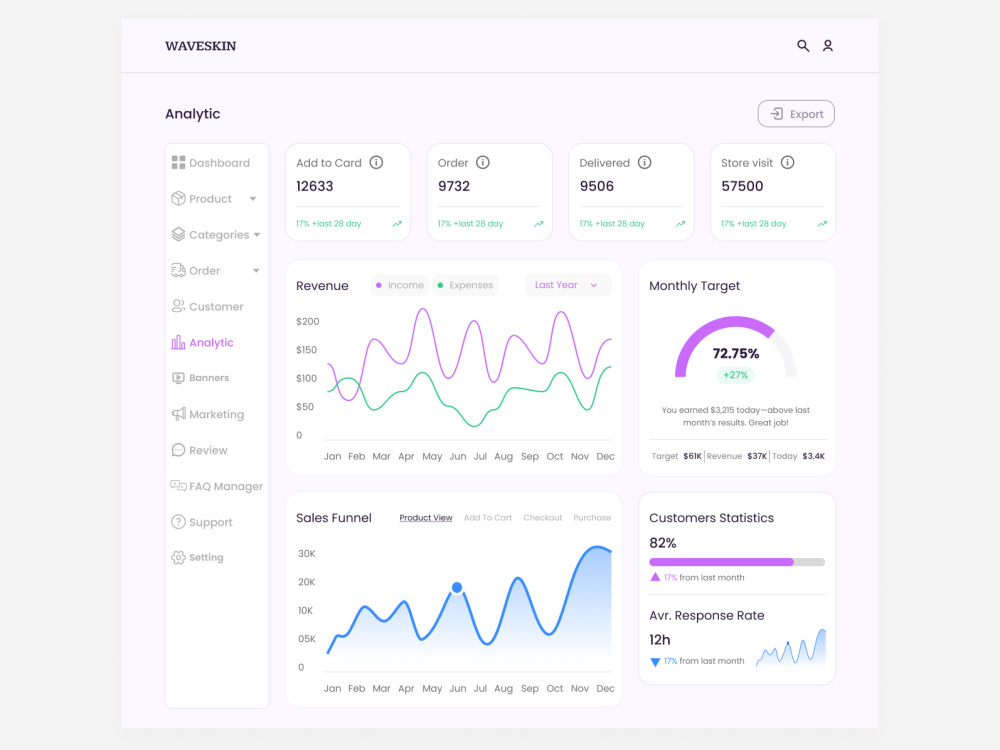Click the blue data point on Sales Funnel
Screen dimensions: 1000x750
pos(457,587)
